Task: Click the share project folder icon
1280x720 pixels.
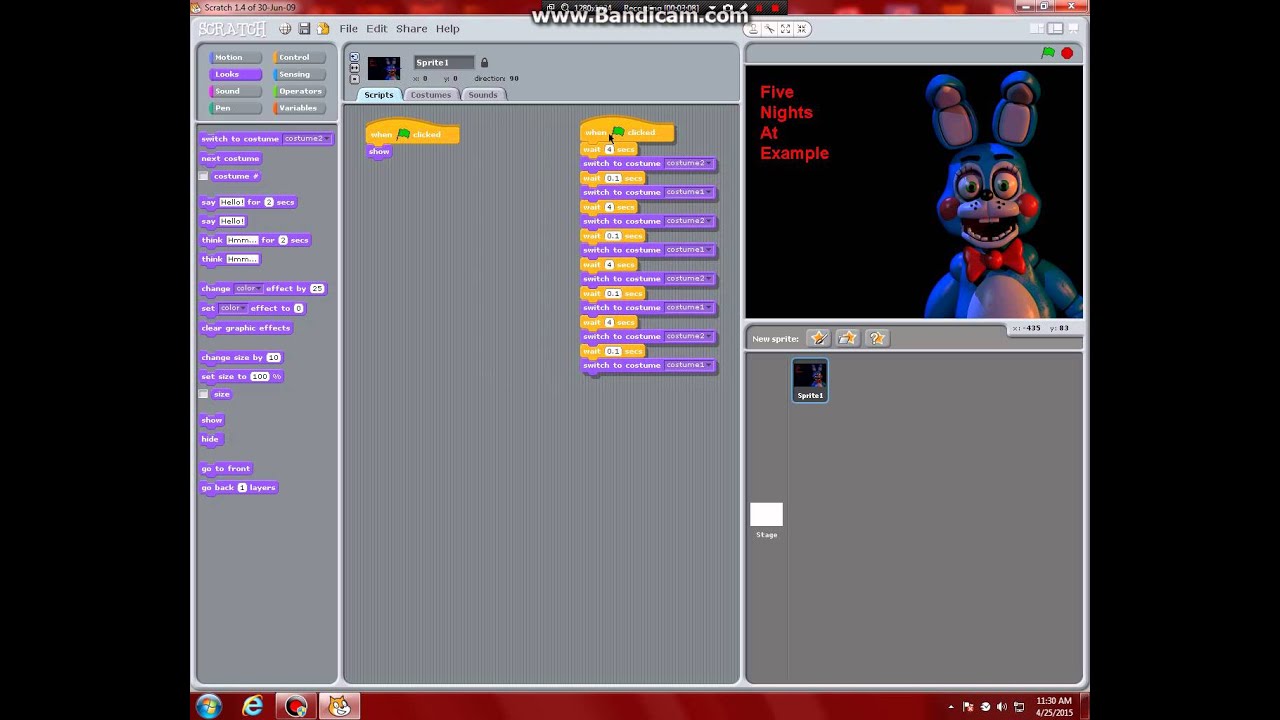Action: [x=322, y=29]
